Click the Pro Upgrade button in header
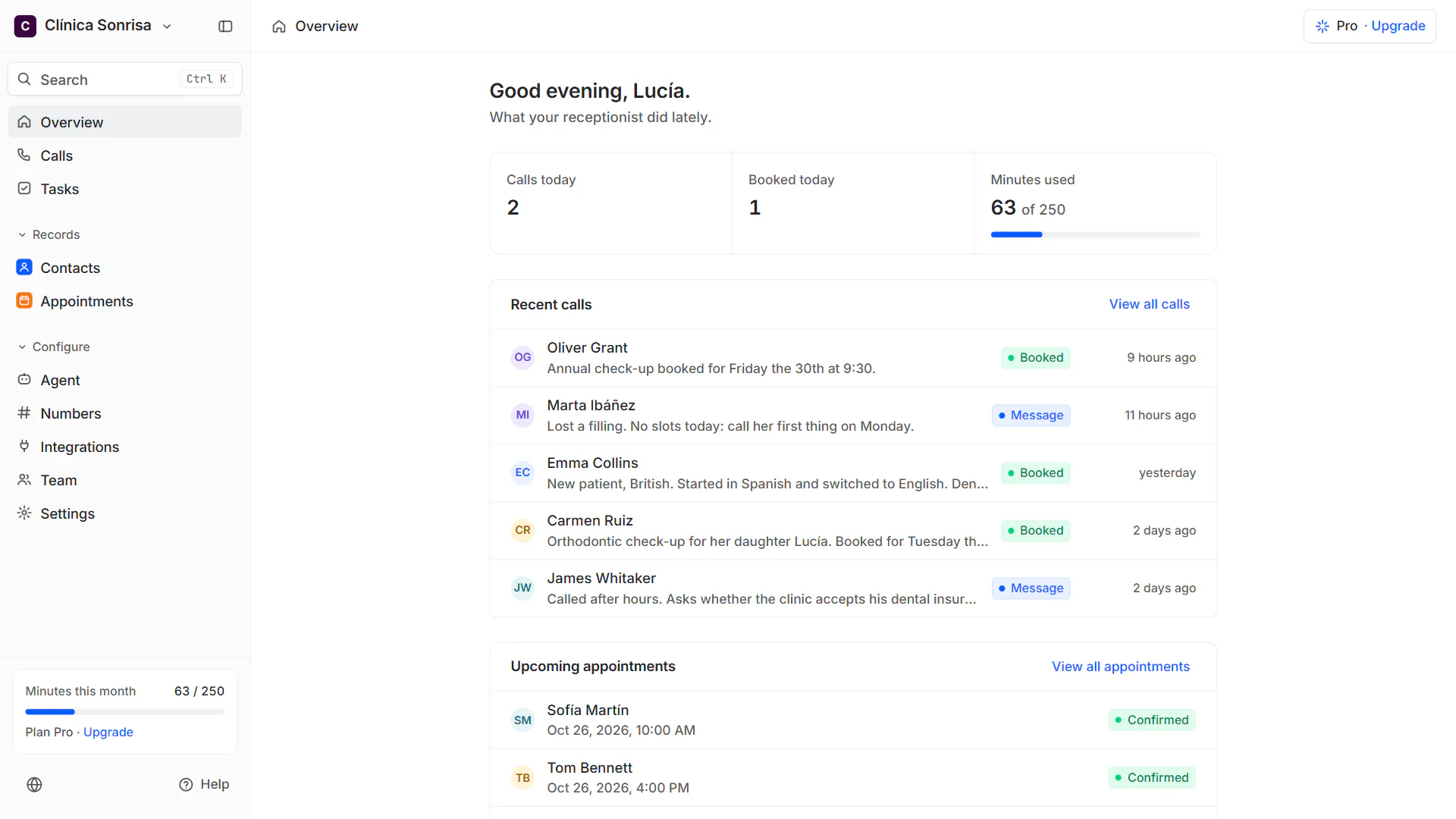1456x819 pixels. [1370, 26]
